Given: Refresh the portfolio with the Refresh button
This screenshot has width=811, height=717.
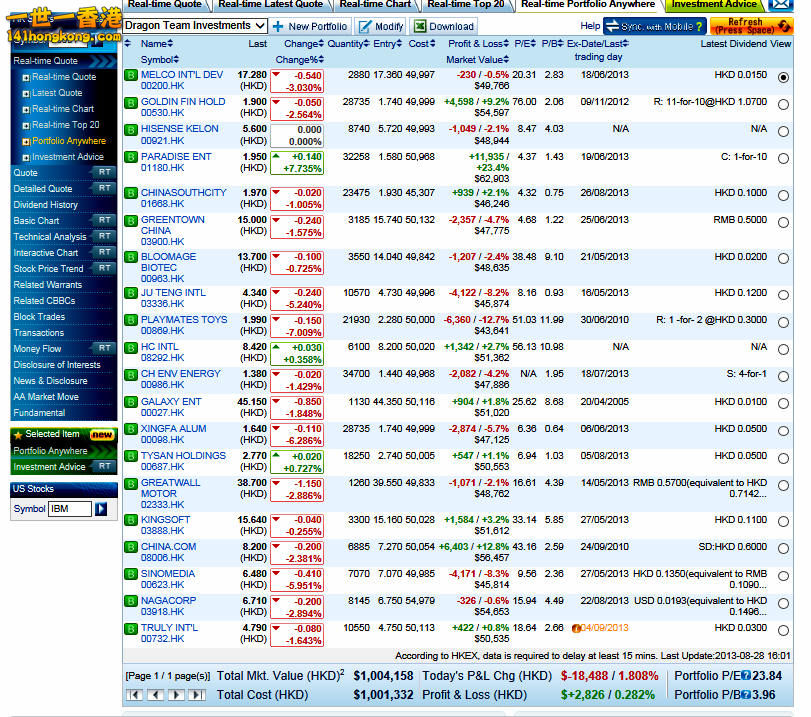Looking at the screenshot, I should point(752,26).
